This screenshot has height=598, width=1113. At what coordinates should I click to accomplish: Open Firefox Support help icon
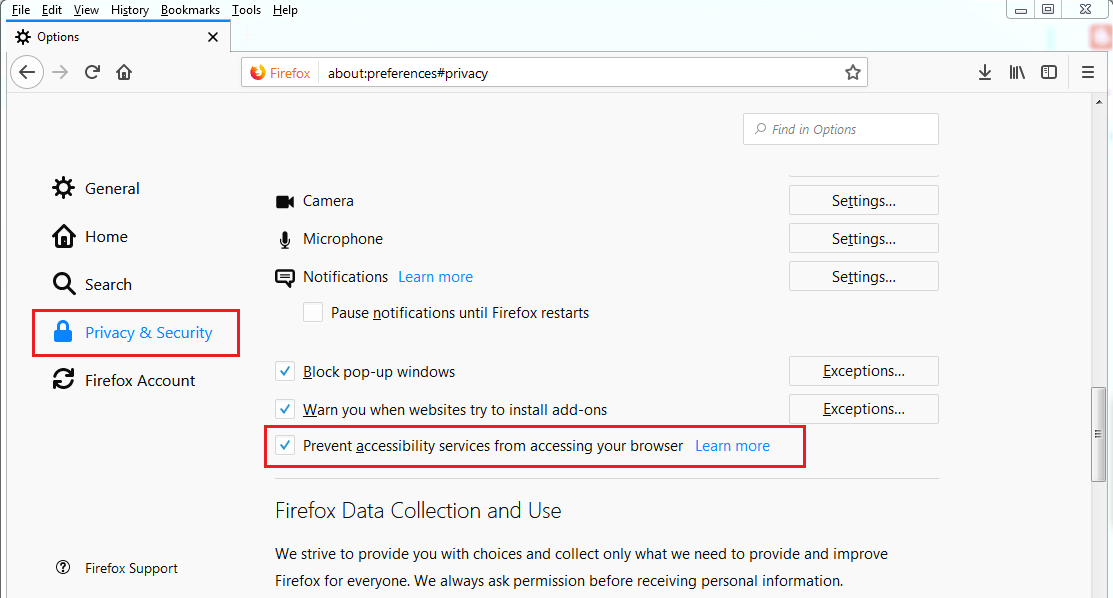coord(63,567)
